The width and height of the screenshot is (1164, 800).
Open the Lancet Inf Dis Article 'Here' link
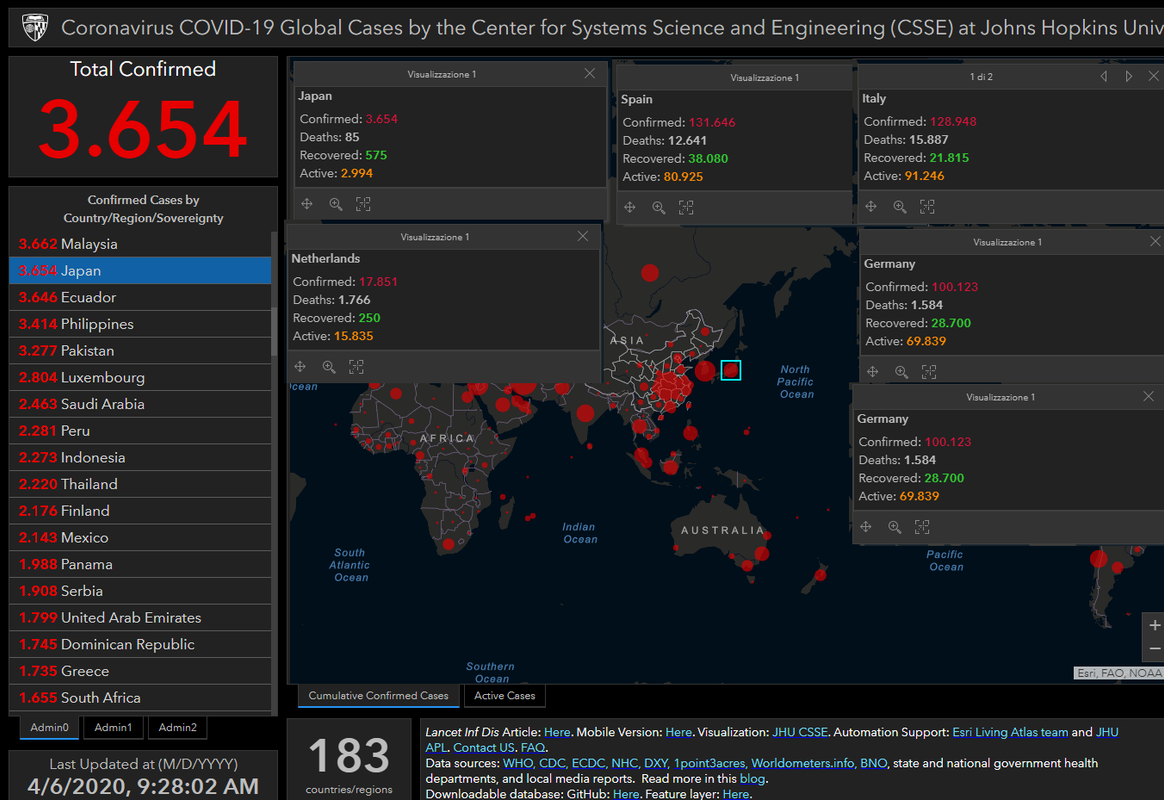[557, 732]
